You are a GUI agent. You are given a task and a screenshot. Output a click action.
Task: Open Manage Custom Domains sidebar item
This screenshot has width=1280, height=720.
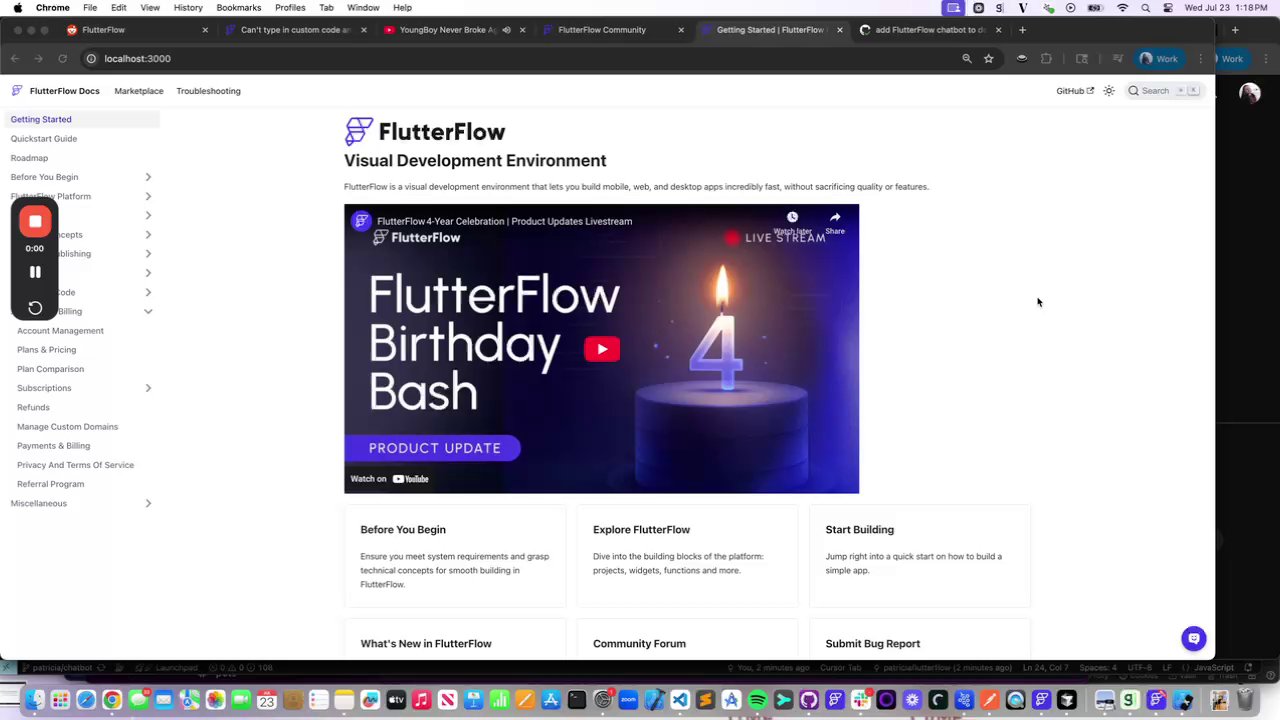(x=67, y=427)
